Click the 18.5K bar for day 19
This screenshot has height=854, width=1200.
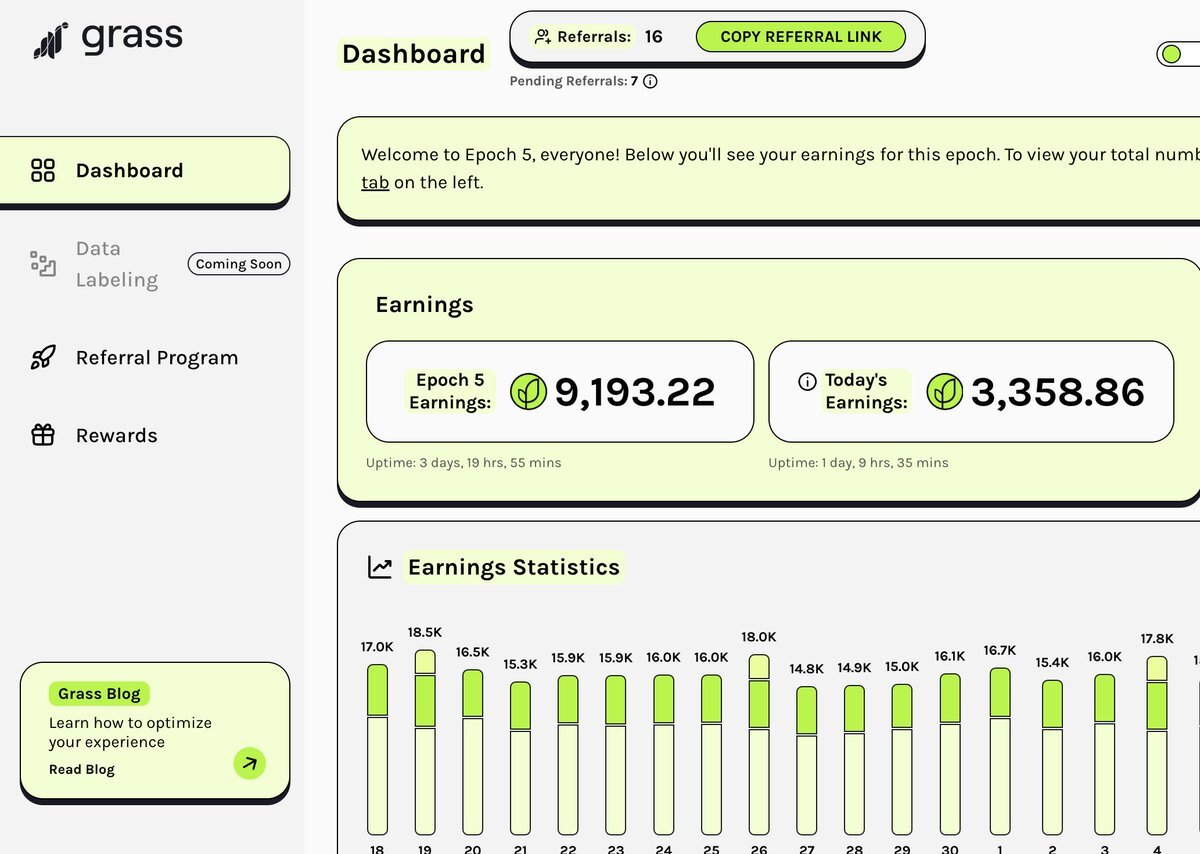425,742
